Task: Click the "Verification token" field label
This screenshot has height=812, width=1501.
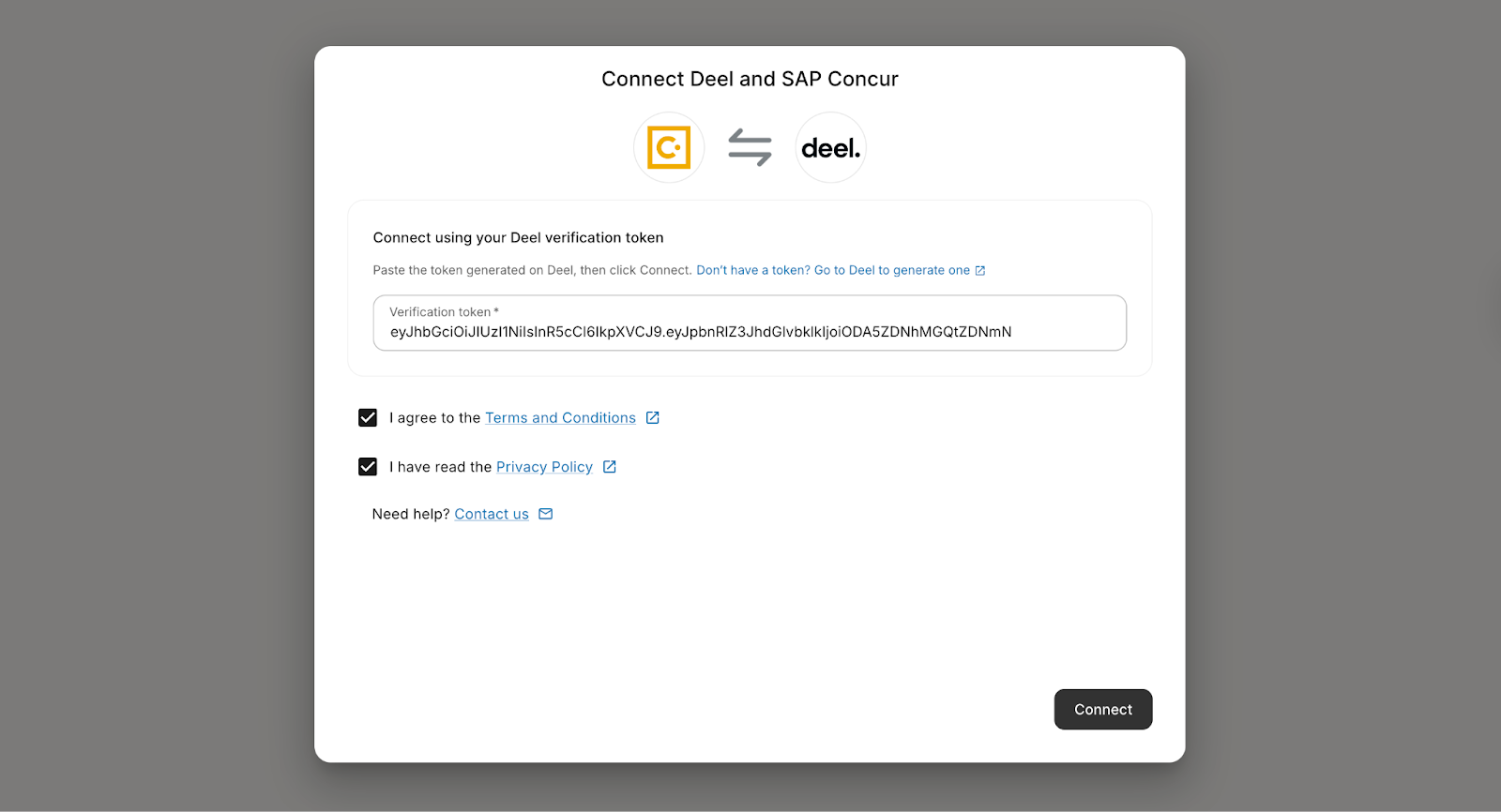Action: [x=440, y=312]
